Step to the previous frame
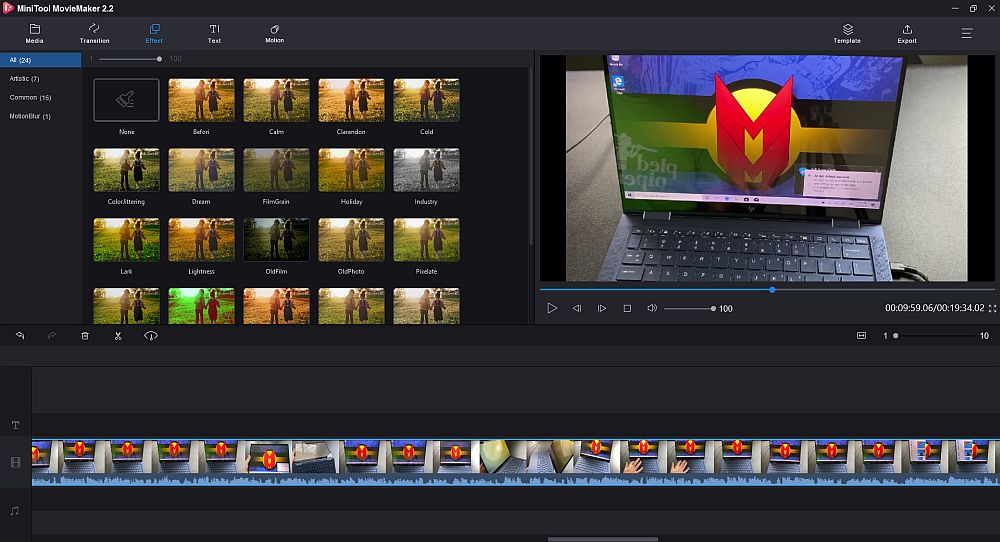This screenshot has width=1000, height=542. [577, 308]
